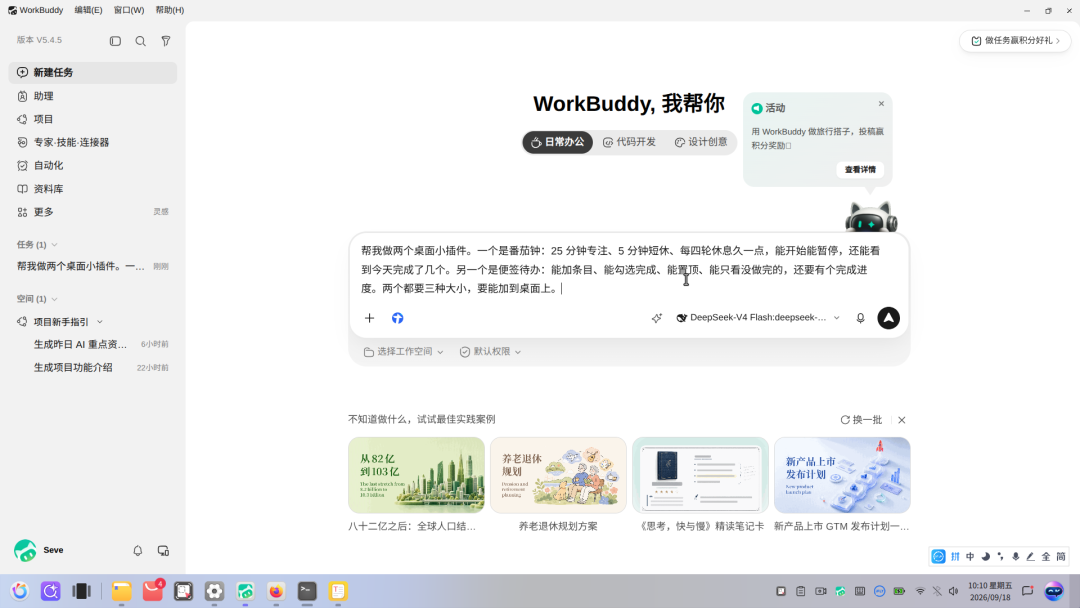Open search in the sidebar header
The width and height of the screenshot is (1080, 608).
[x=141, y=41]
